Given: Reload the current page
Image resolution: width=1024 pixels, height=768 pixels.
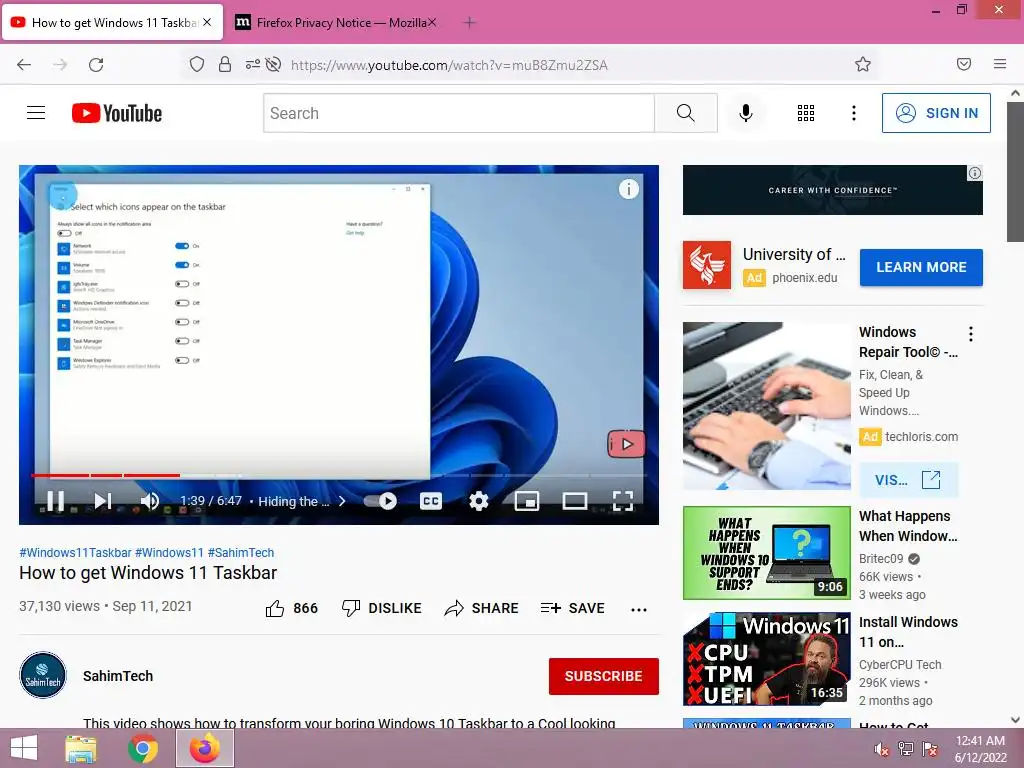Looking at the screenshot, I should point(96,65).
